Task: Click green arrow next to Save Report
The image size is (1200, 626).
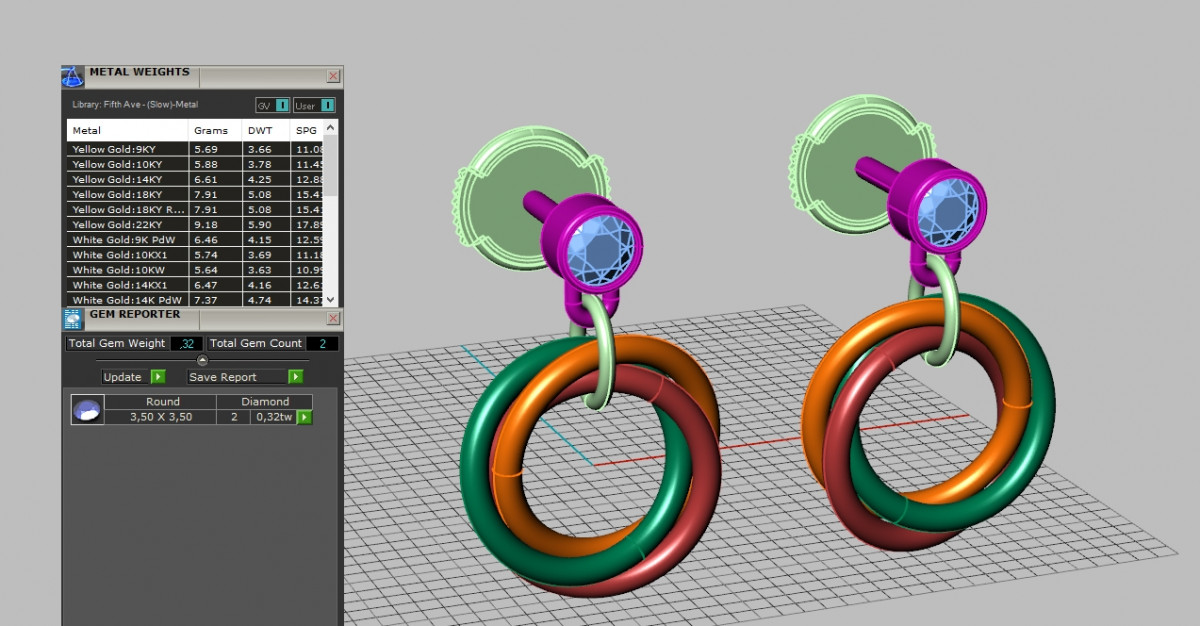Action: coord(295,377)
